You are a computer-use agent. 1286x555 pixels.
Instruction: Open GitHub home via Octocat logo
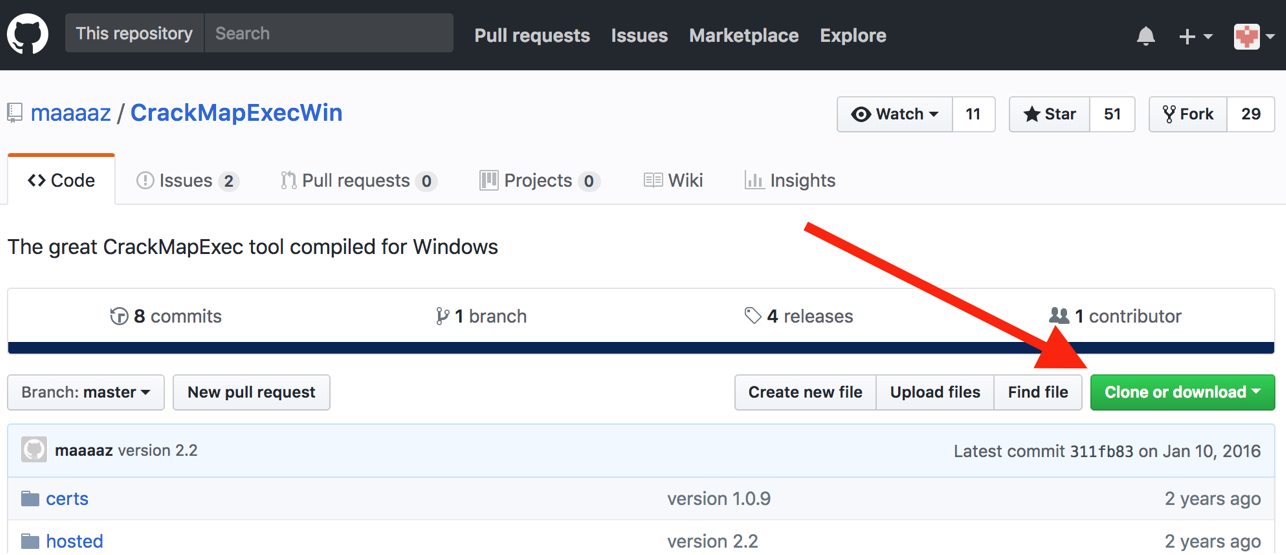pyautogui.click(x=28, y=34)
